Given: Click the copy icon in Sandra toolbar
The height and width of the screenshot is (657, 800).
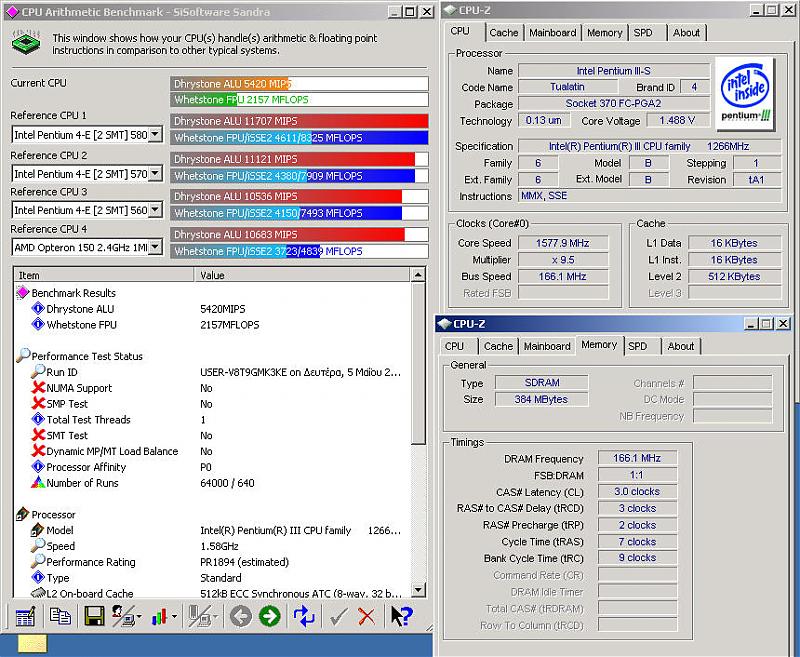Looking at the screenshot, I should (60, 616).
